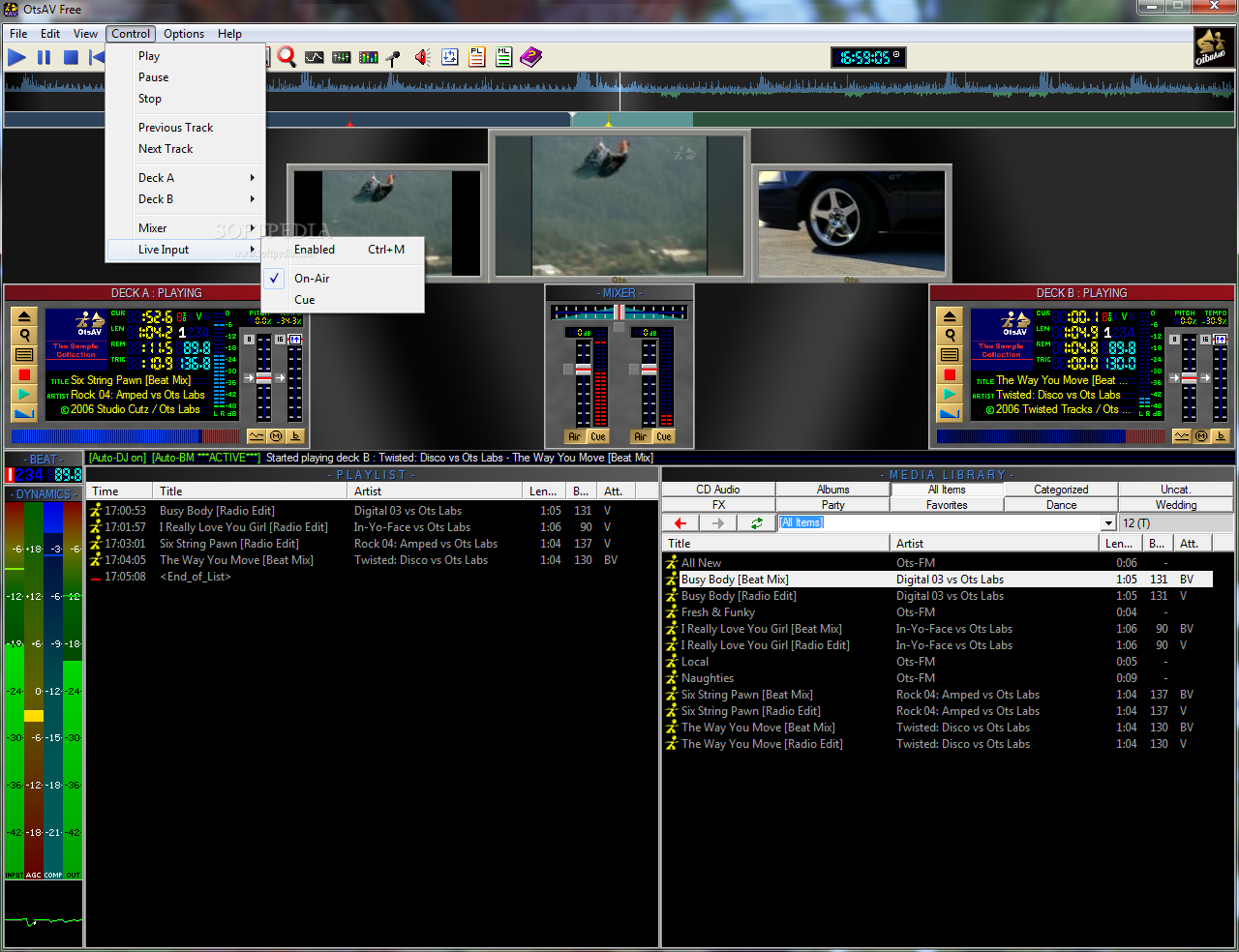Open the File menu
1239x952 pixels.
point(18,34)
